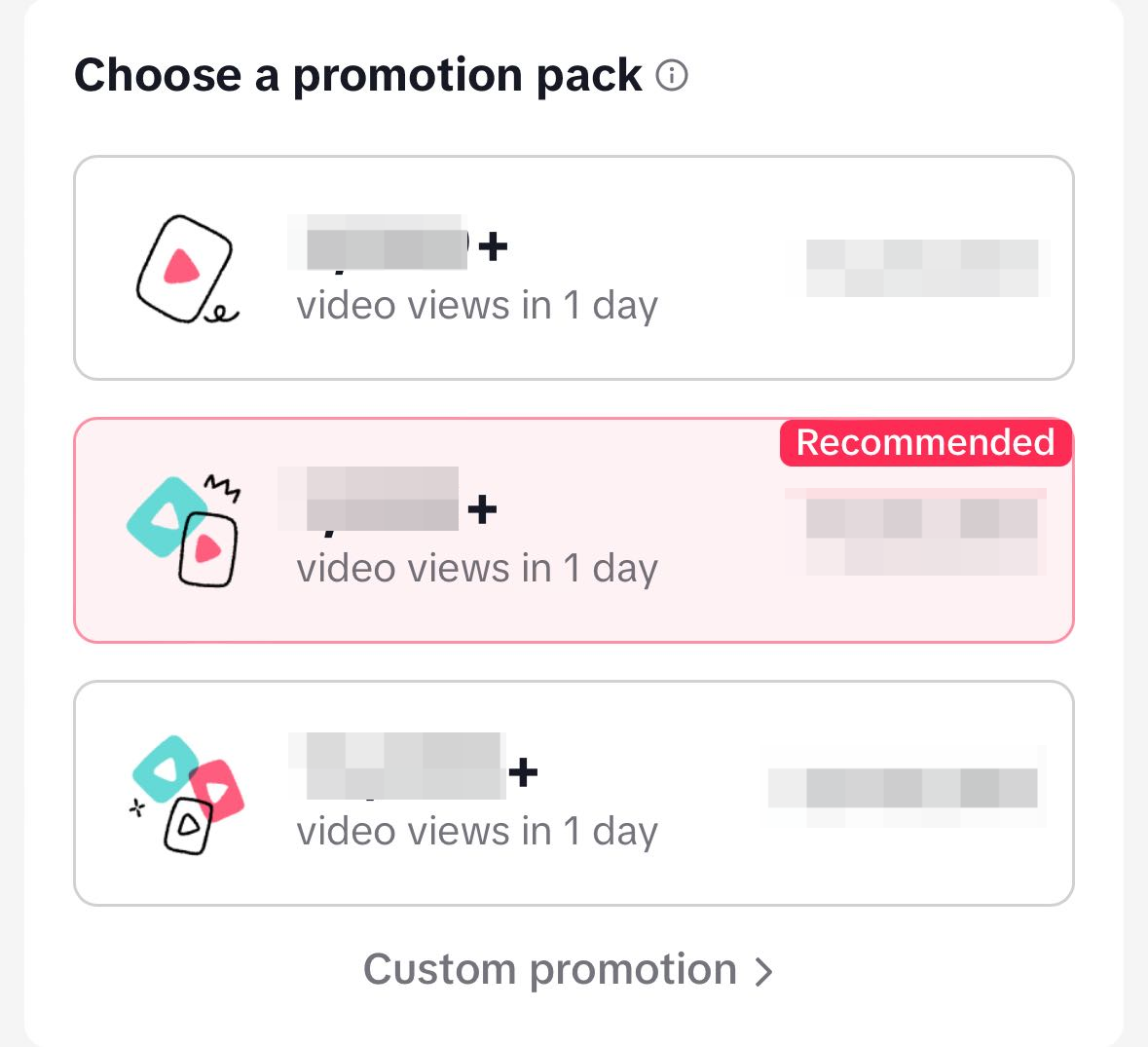1148x1047 pixels.
Task: Click the plus sign after the top pack's view count
Action: coord(494,246)
